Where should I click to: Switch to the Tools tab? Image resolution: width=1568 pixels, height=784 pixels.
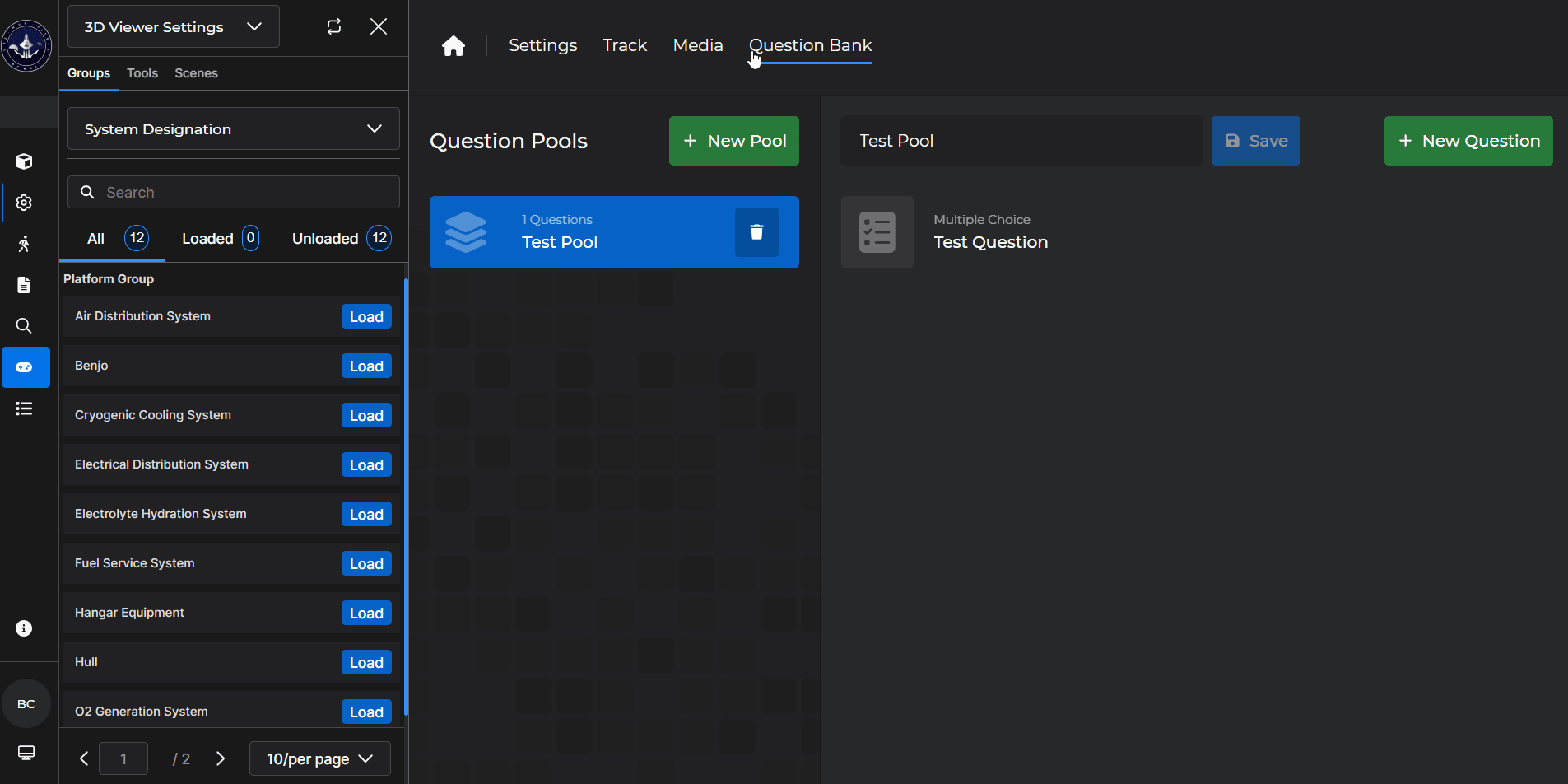coord(142,73)
